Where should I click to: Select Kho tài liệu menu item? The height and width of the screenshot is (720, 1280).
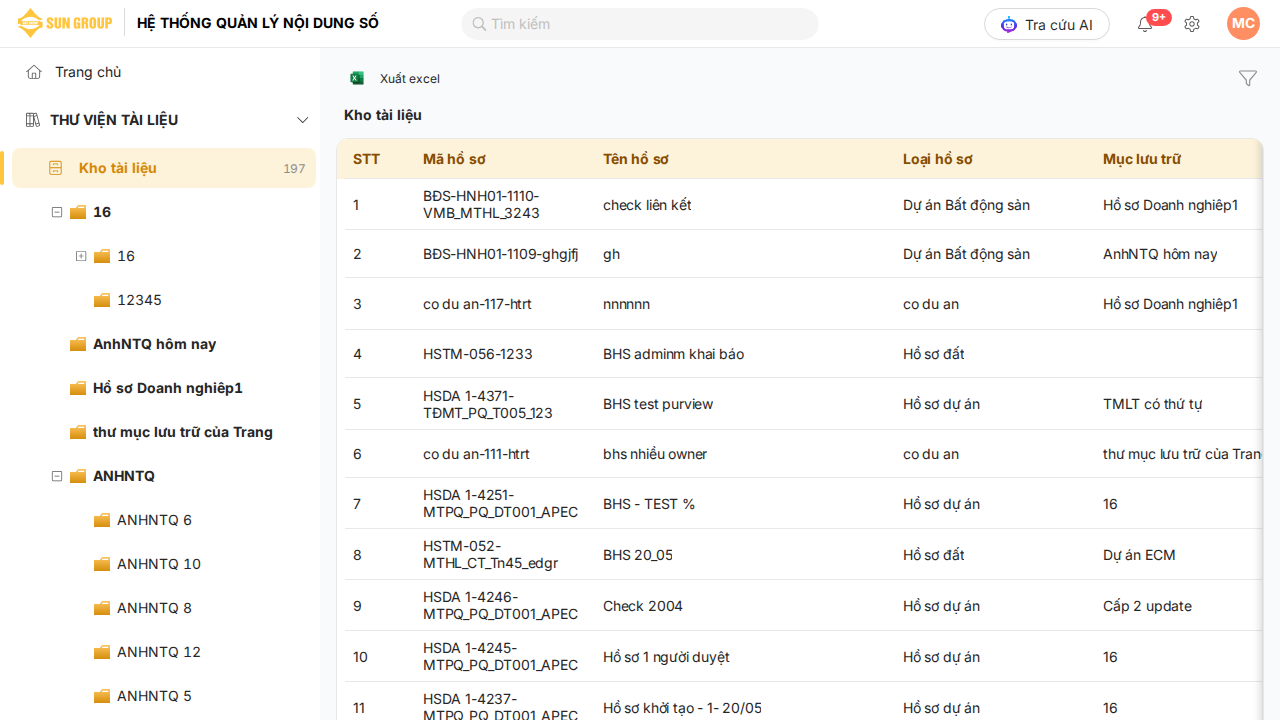click(x=164, y=168)
